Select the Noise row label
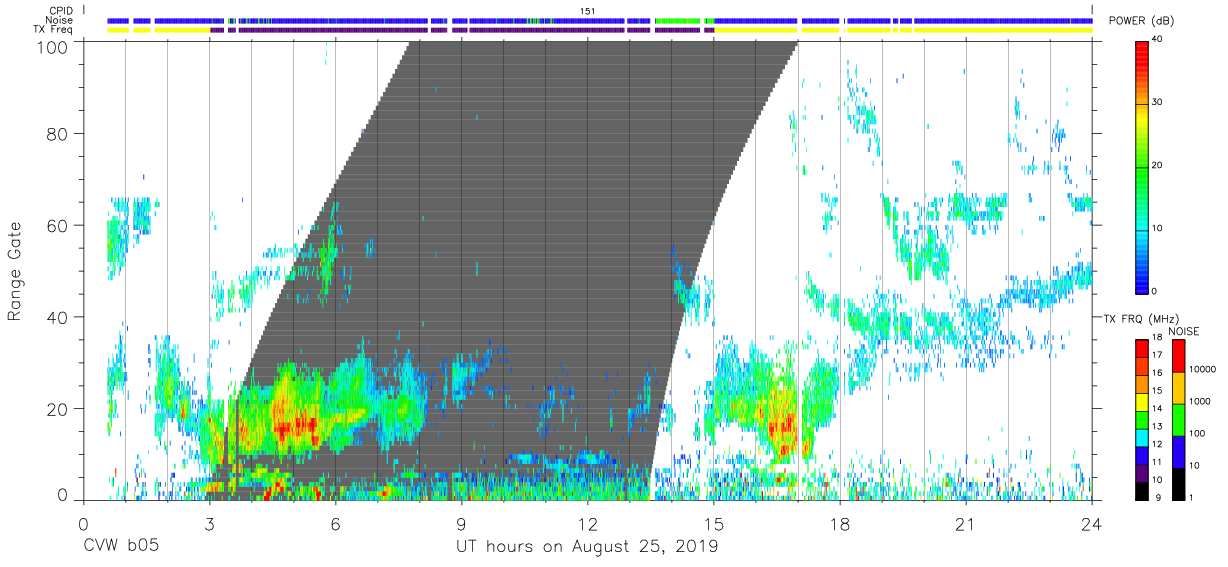 (58, 19)
